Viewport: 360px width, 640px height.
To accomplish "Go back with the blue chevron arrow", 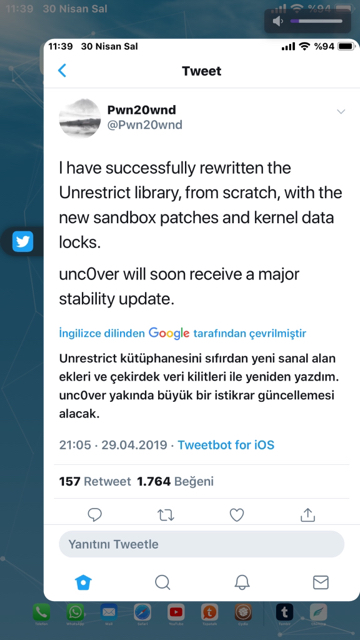I will tap(62, 71).
